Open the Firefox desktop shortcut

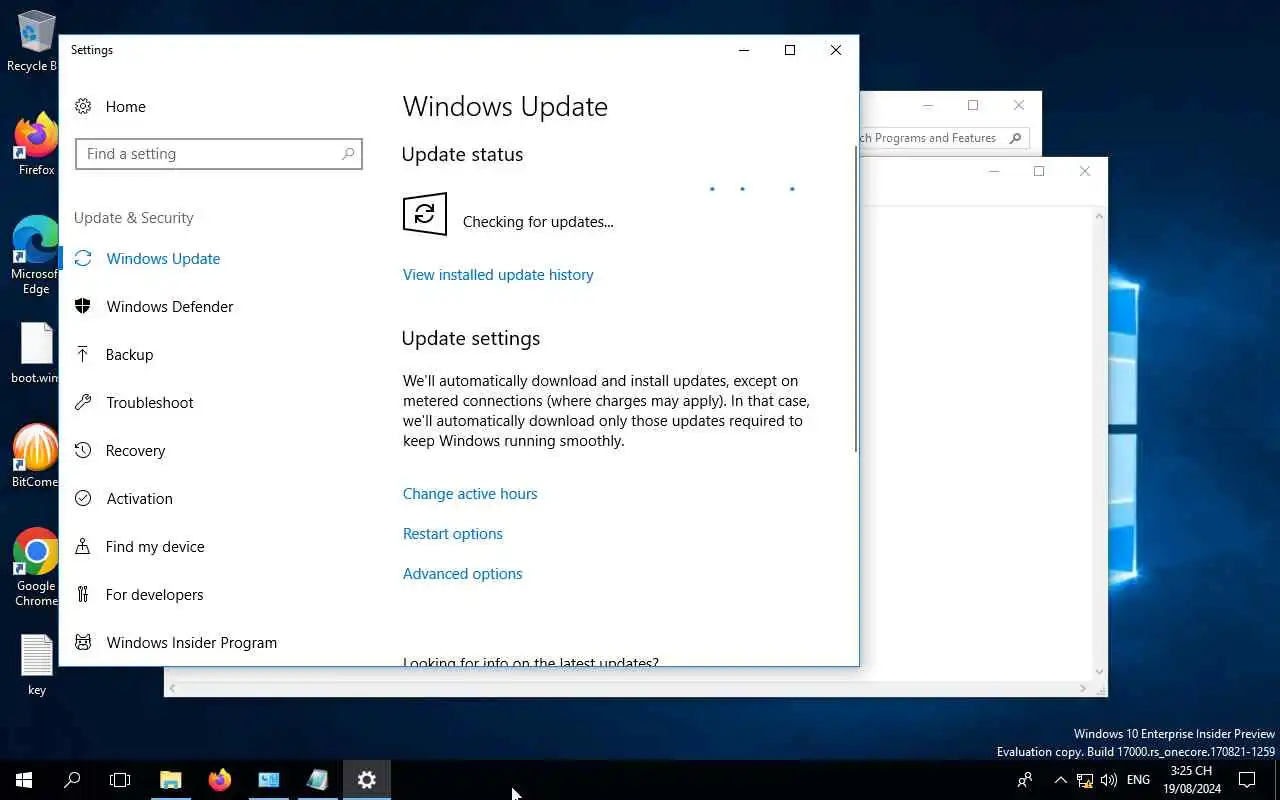click(36, 145)
